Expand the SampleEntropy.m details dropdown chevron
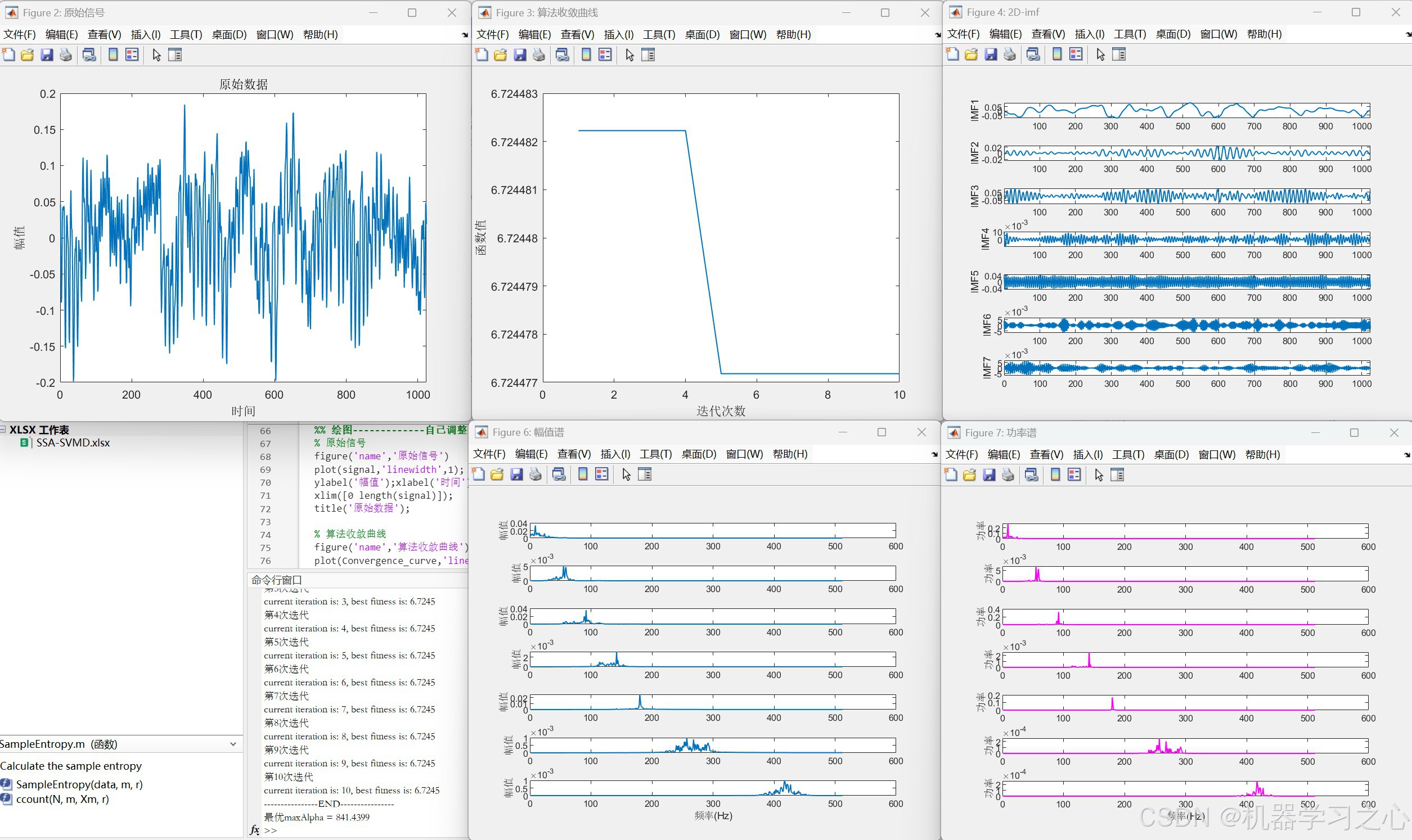The width and height of the screenshot is (1412, 840). coord(233,744)
